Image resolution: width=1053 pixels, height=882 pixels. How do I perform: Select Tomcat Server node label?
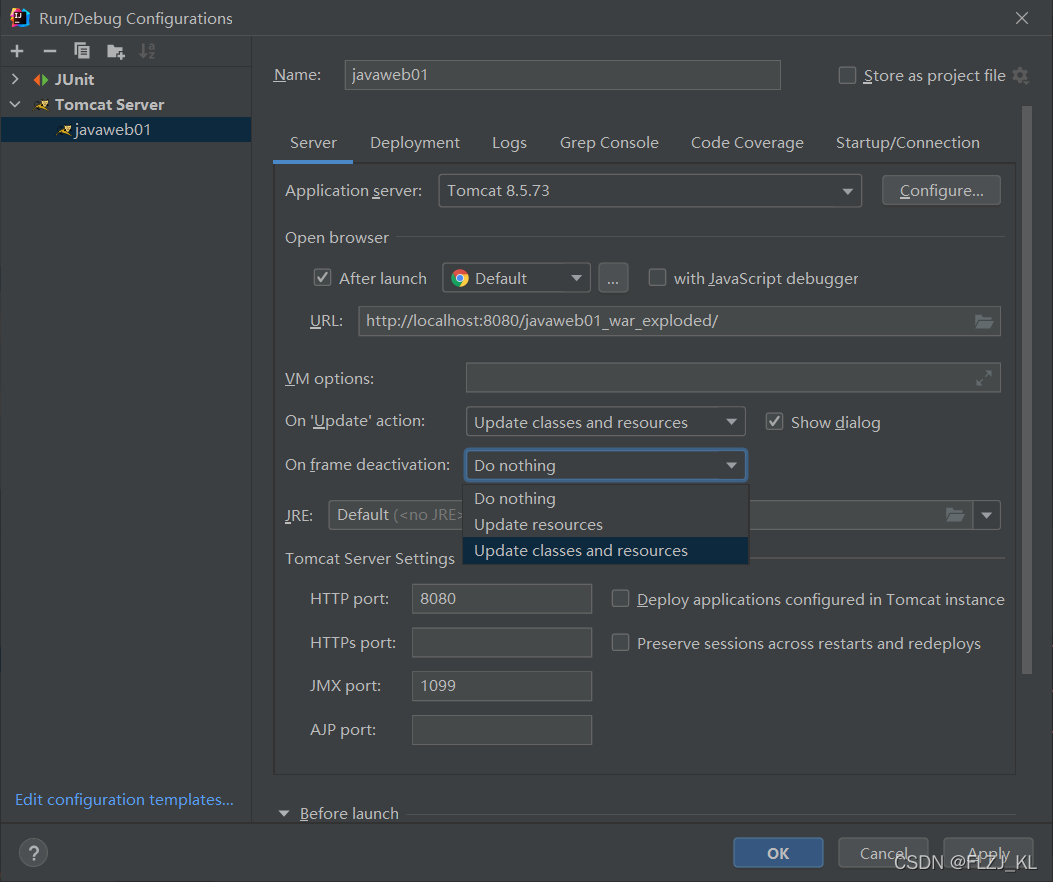(109, 105)
